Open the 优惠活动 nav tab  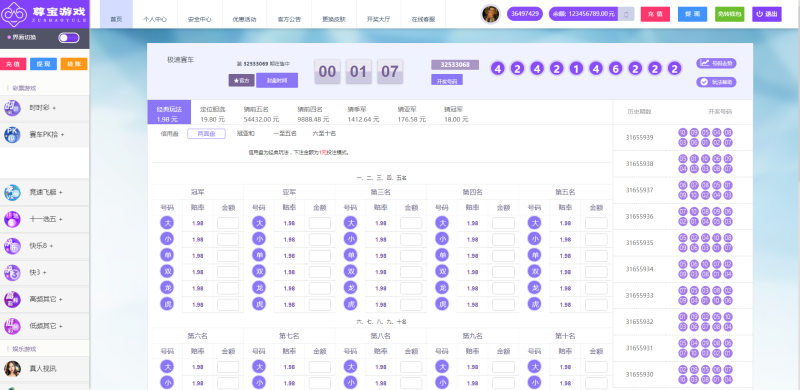pyautogui.click(x=244, y=14)
